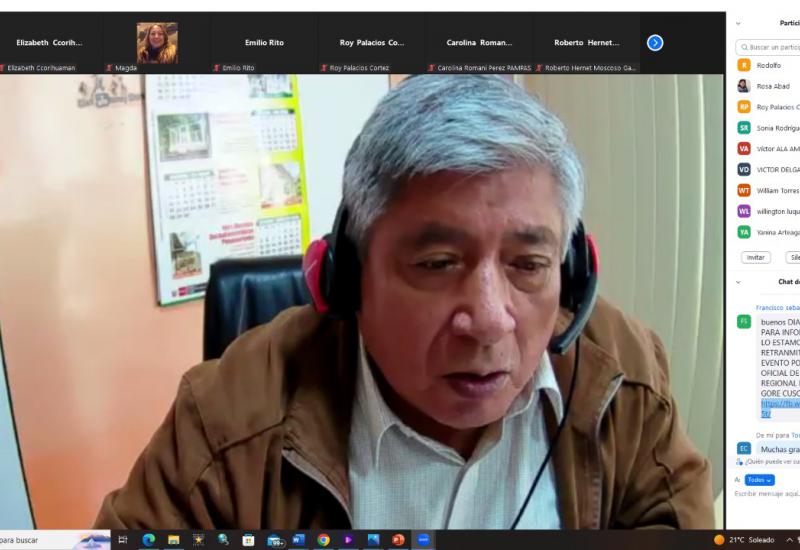Open Microsoft Word in the taskbar
This screenshot has width=800, height=550.
[298, 540]
